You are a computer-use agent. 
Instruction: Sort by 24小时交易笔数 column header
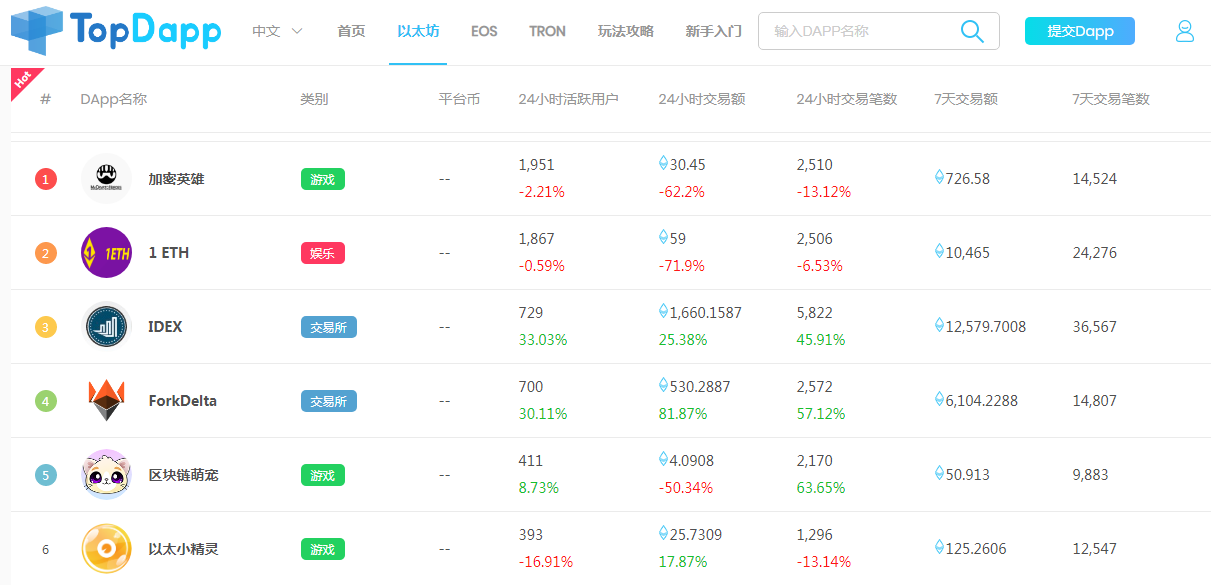click(x=846, y=99)
